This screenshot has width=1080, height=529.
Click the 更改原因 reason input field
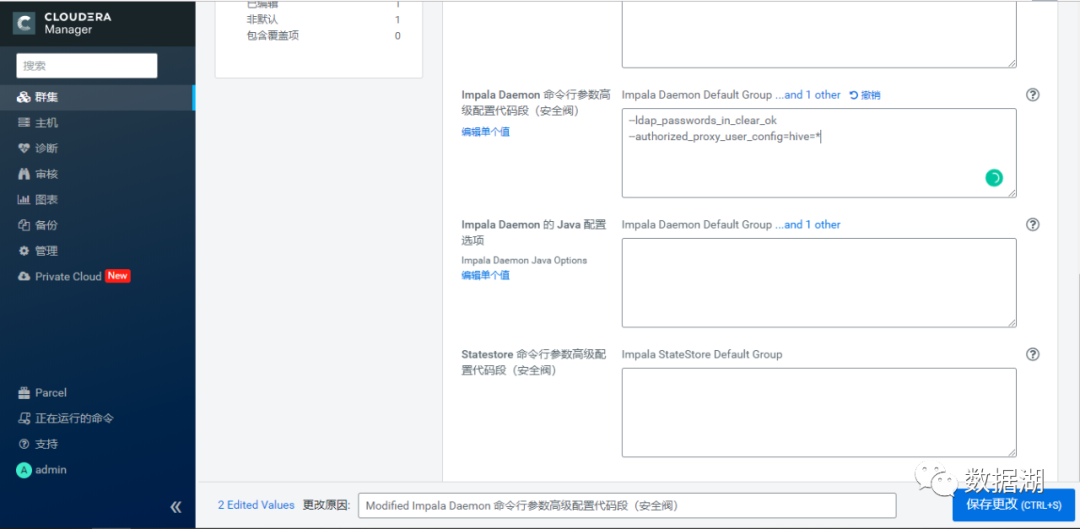627,505
